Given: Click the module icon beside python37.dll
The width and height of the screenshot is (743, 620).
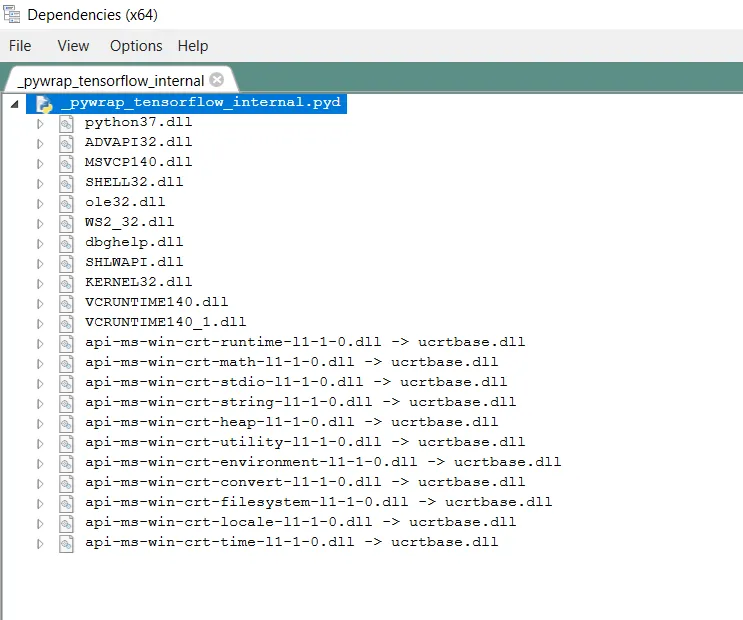Looking at the screenshot, I should pyautogui.click(x=66, y=124).
